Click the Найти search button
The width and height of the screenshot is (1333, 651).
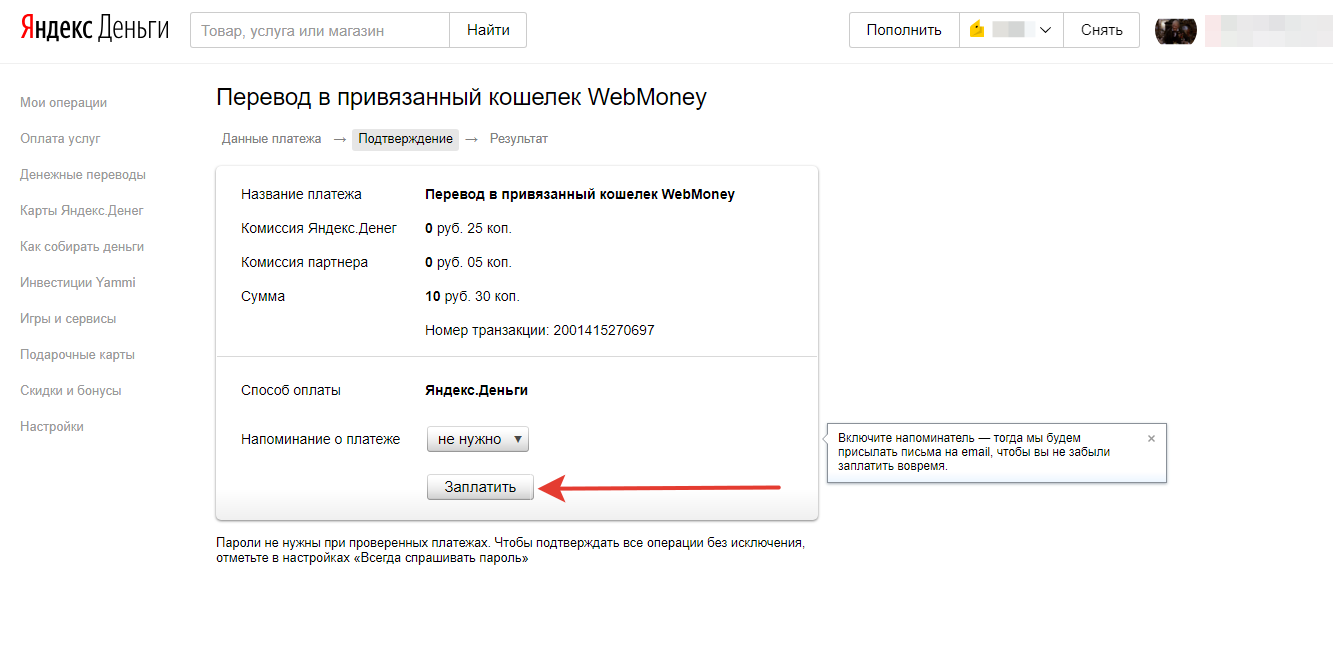[x=488, y=30]
